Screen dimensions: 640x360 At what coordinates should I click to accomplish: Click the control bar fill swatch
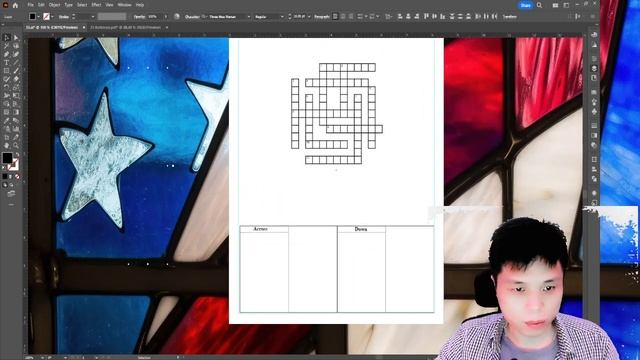point(32,17)
